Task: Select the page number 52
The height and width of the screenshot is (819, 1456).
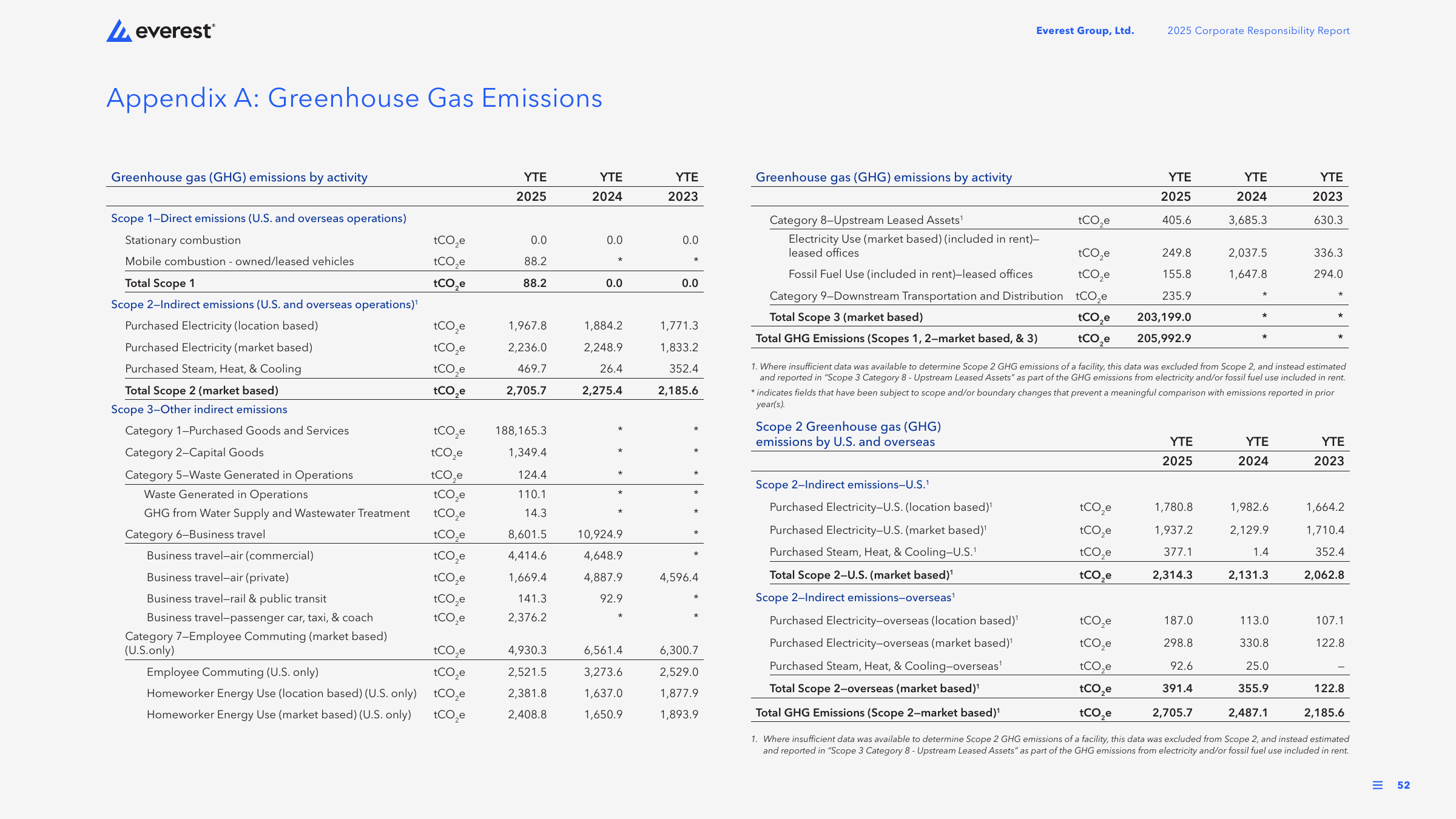Action: point(1404,785)
